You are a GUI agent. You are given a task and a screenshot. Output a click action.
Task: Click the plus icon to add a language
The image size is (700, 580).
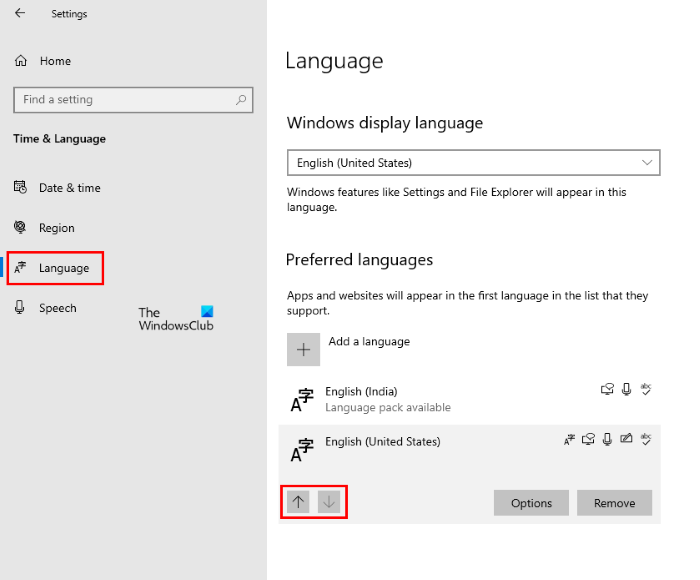pyautogui.click(x=304, y=349)
